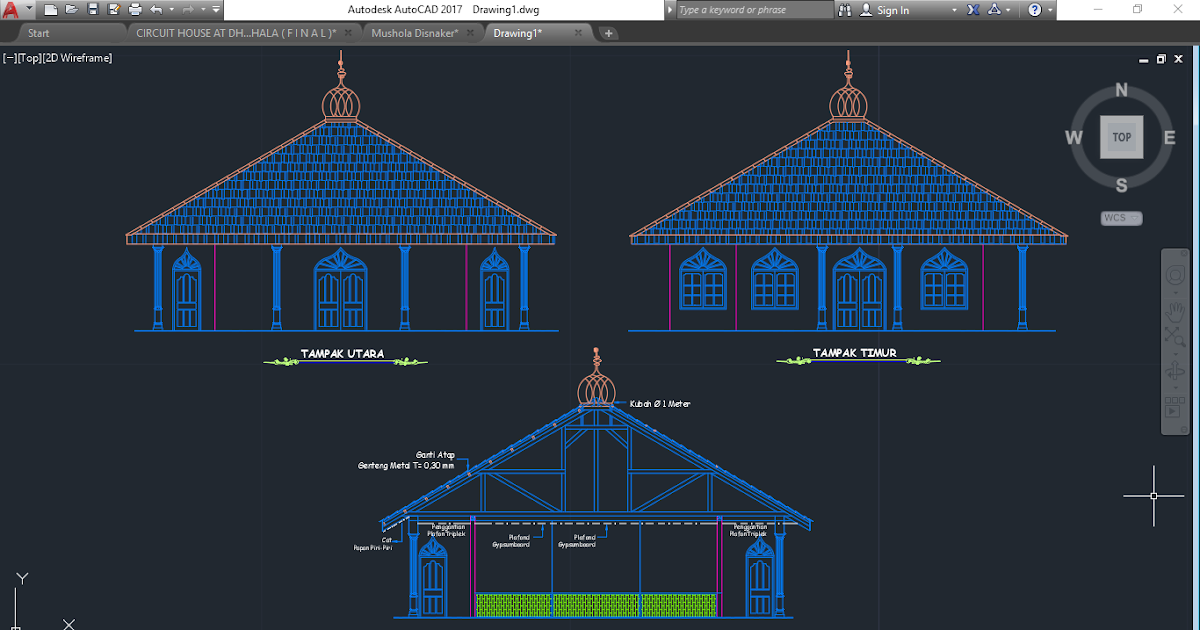1200x630 pixels.
Task: Click the Save As icon
Action: click(113, 10)
